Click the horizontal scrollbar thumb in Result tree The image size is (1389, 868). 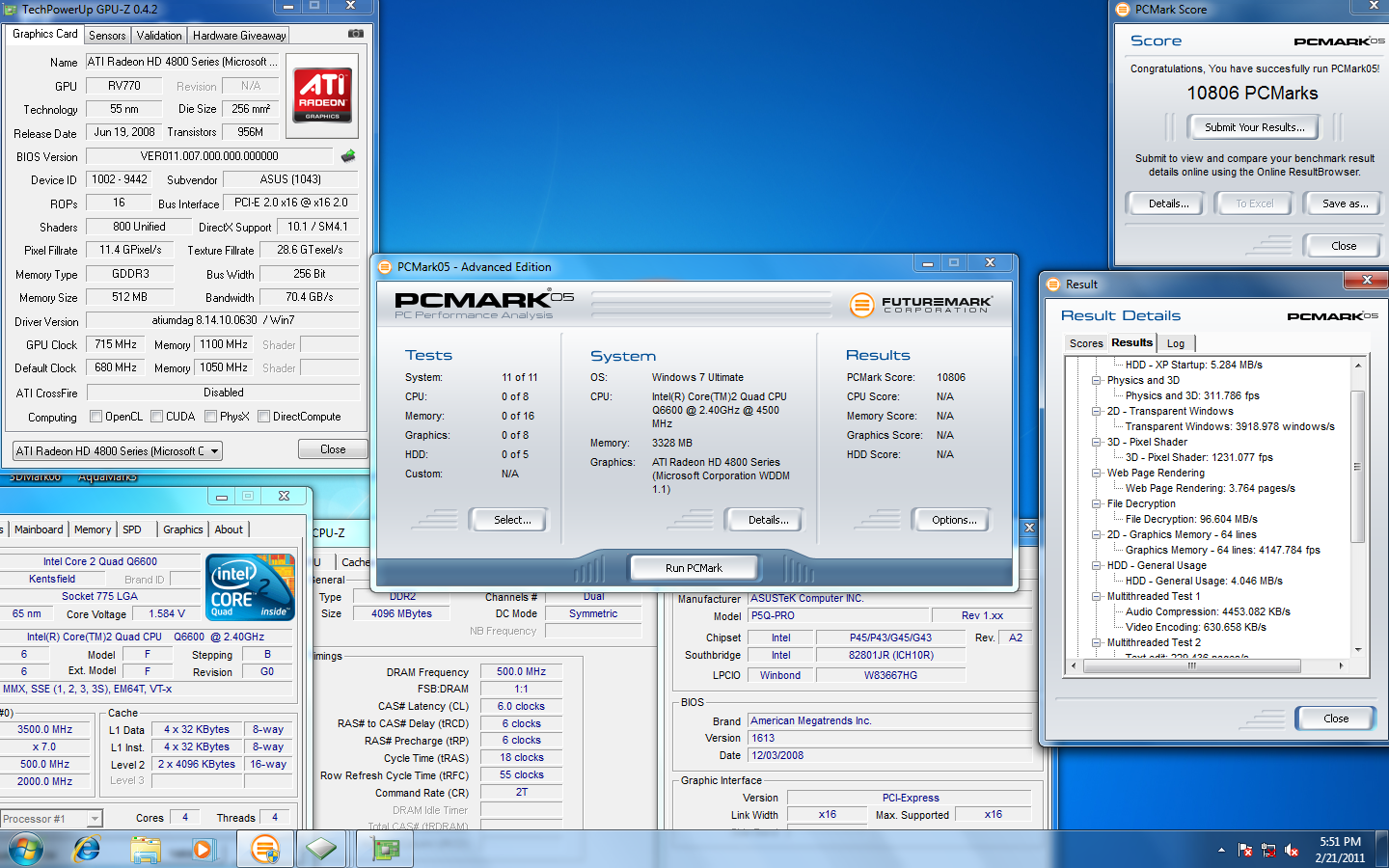(1191, 665)
